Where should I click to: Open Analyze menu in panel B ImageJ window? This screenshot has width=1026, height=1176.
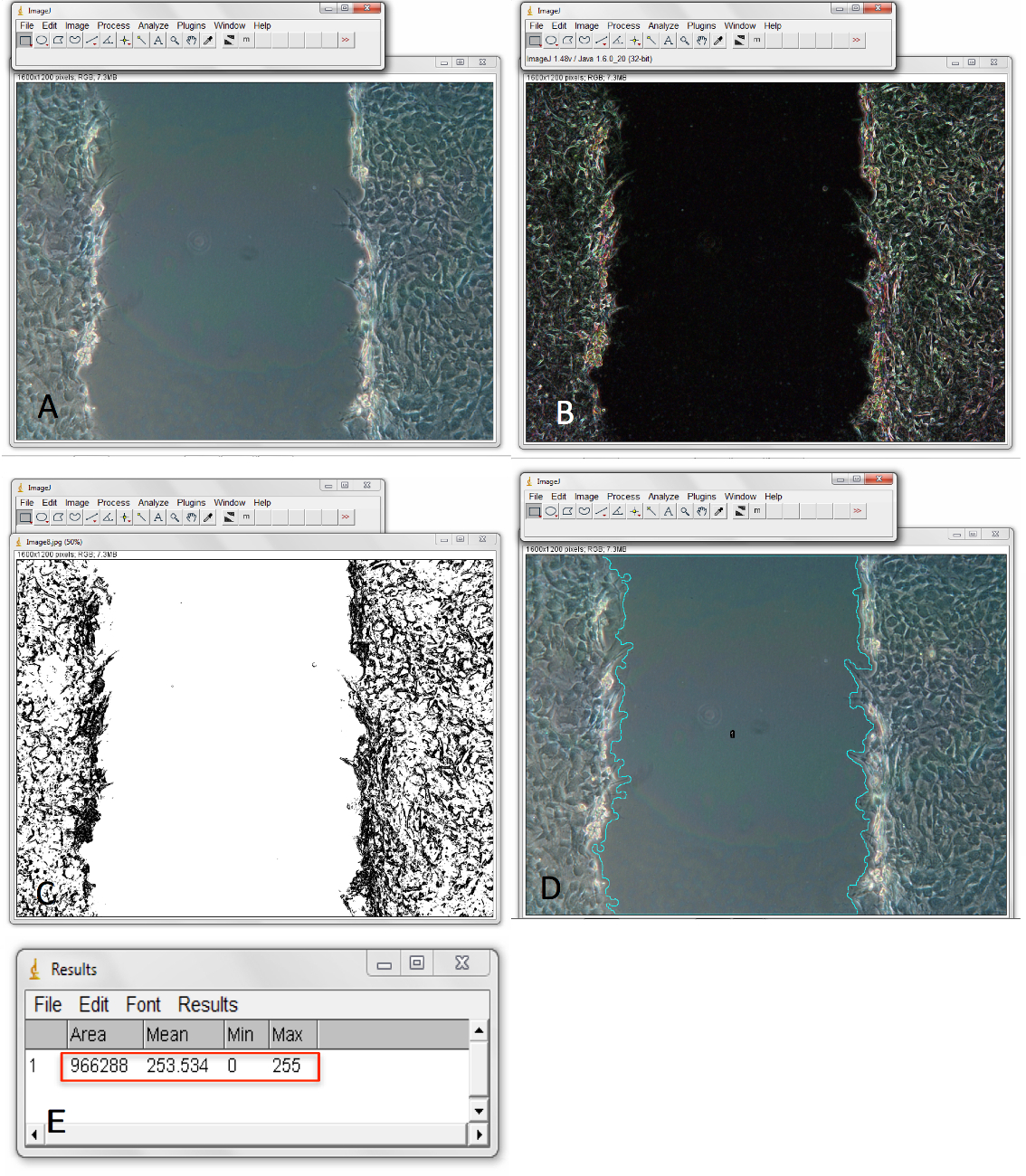point(663,25)
